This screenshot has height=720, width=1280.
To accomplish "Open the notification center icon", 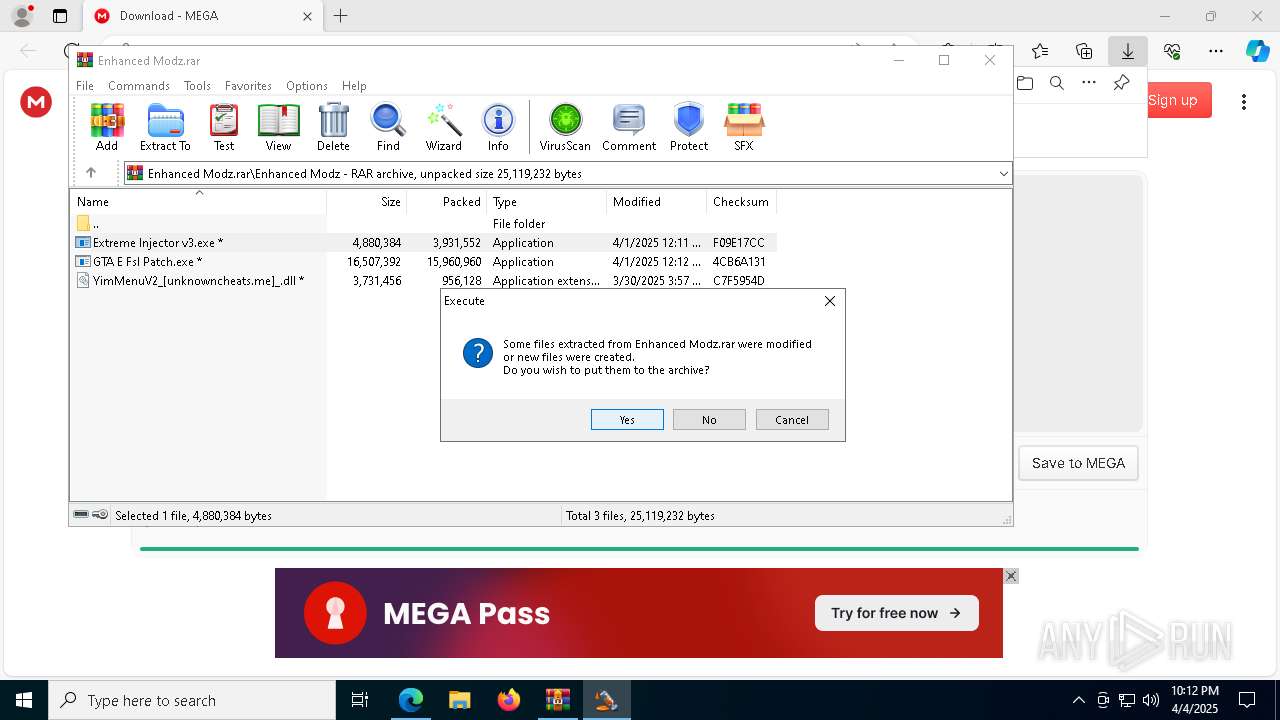I will (x=1247, y=700).
